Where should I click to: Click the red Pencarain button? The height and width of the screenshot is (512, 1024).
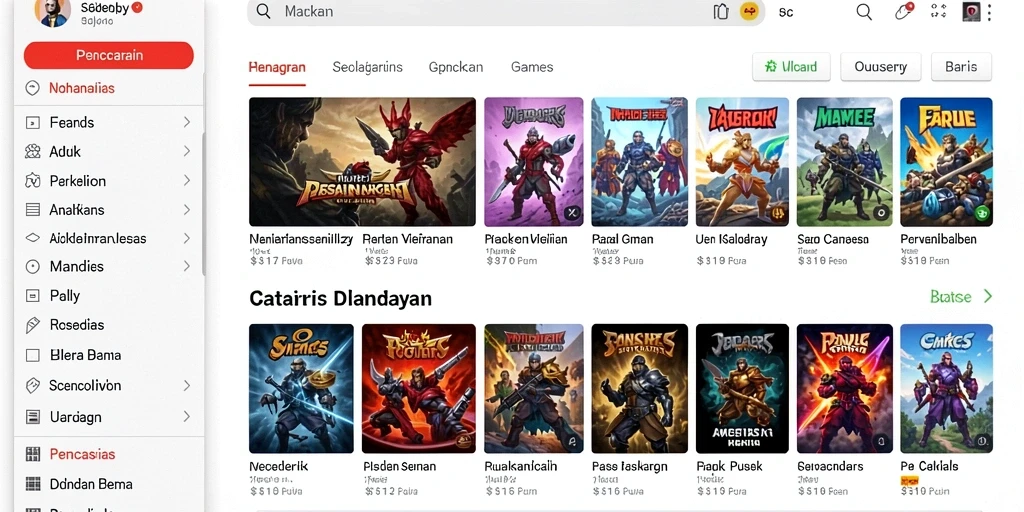(108, 56)
